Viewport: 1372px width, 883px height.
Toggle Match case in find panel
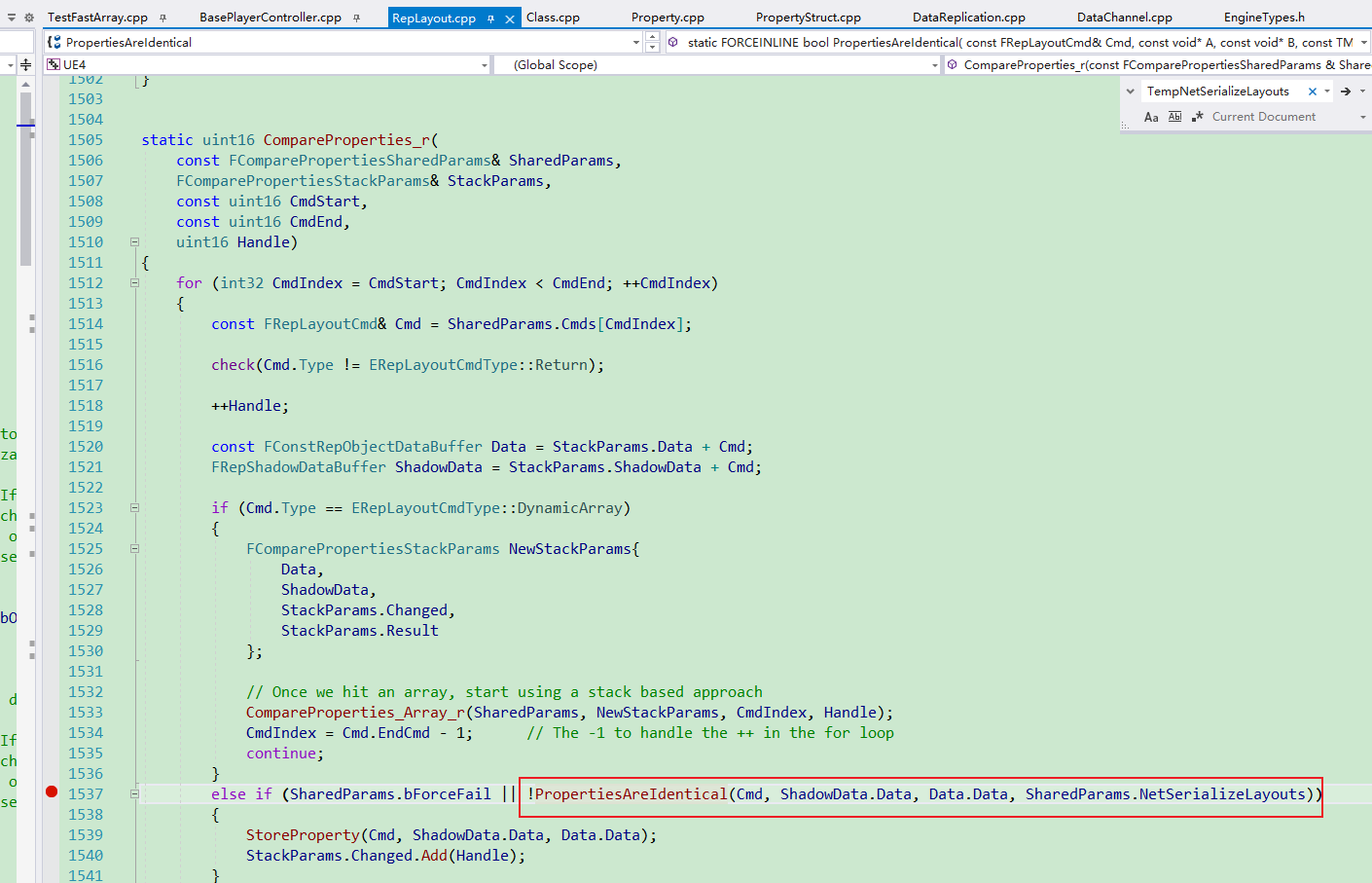point(1151,117)
